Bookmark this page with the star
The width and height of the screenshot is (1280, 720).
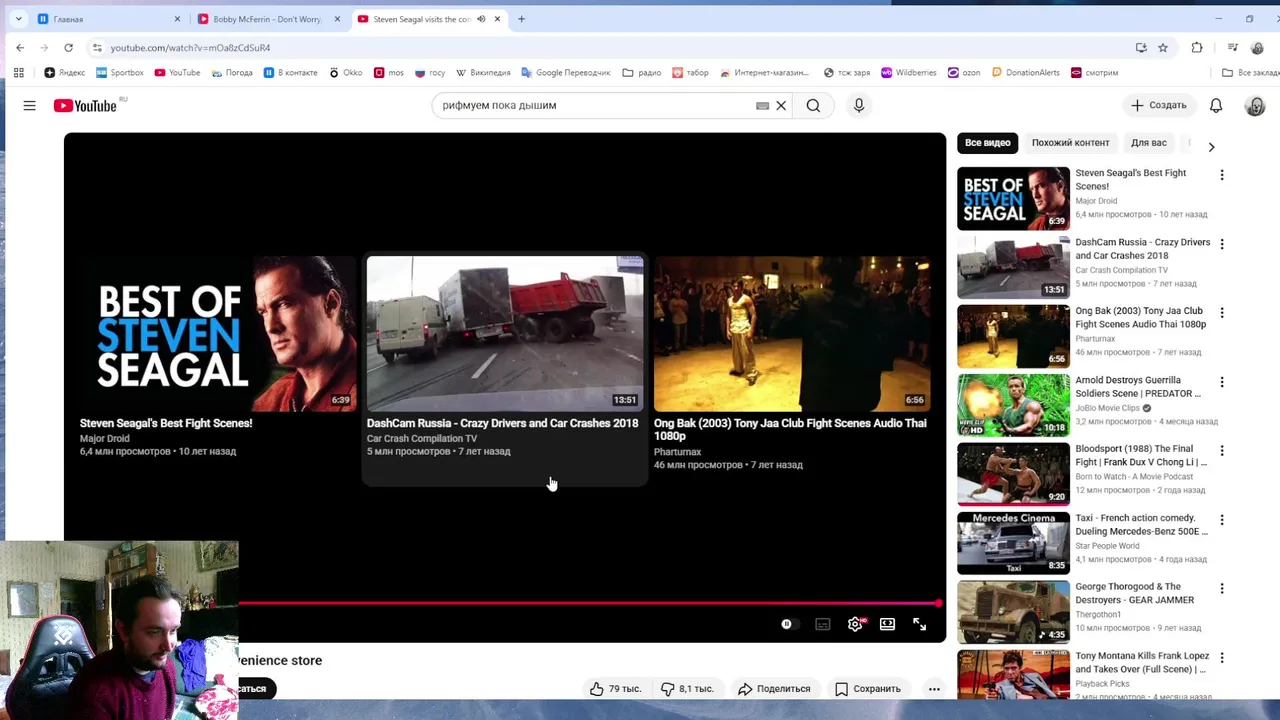point(1163,47)
